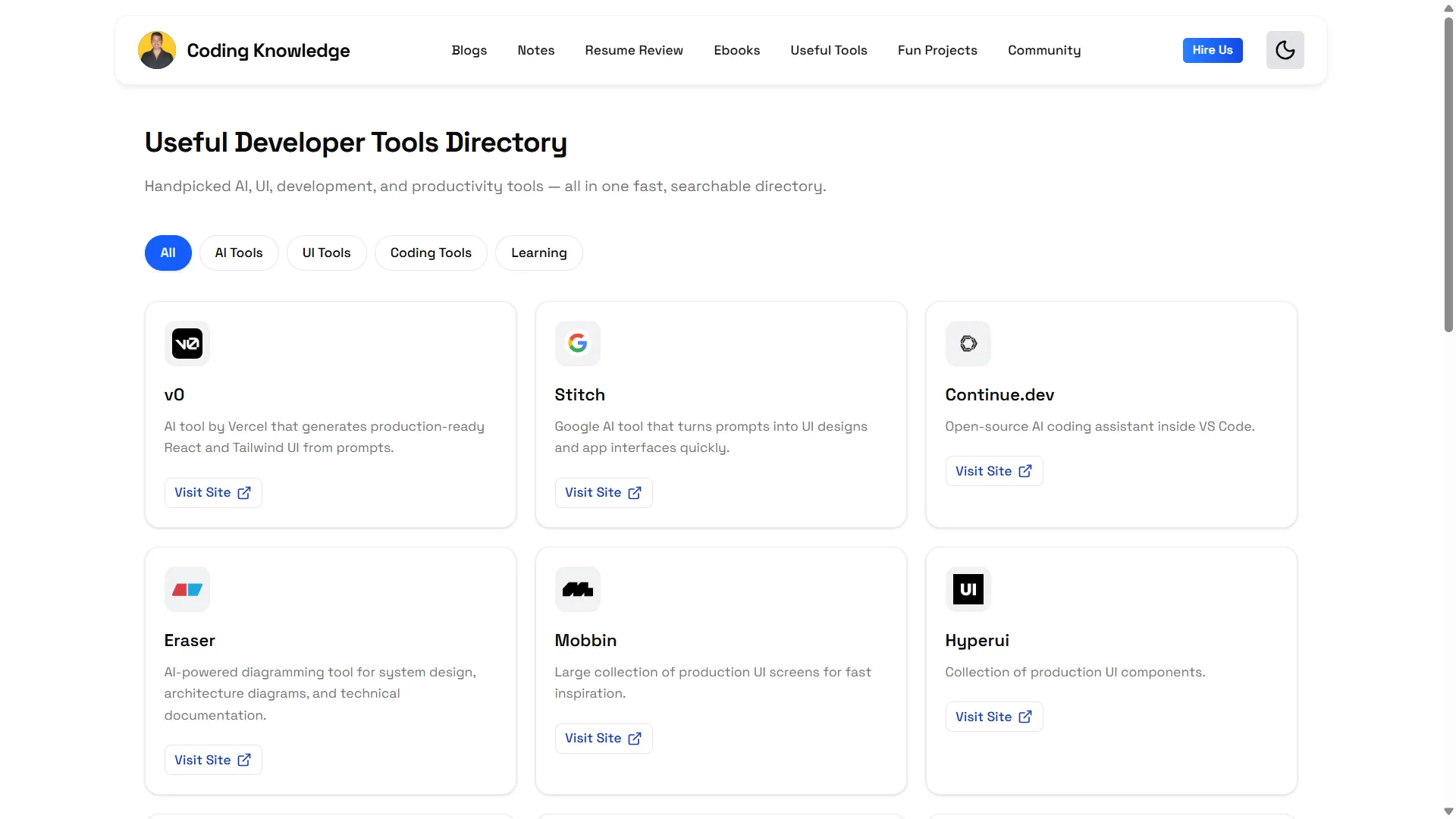The width and height of the screenshot is (1456, 819).
Task: Click the Eraser logo icon
Action: pyautogui.click(x=187, y=589)
